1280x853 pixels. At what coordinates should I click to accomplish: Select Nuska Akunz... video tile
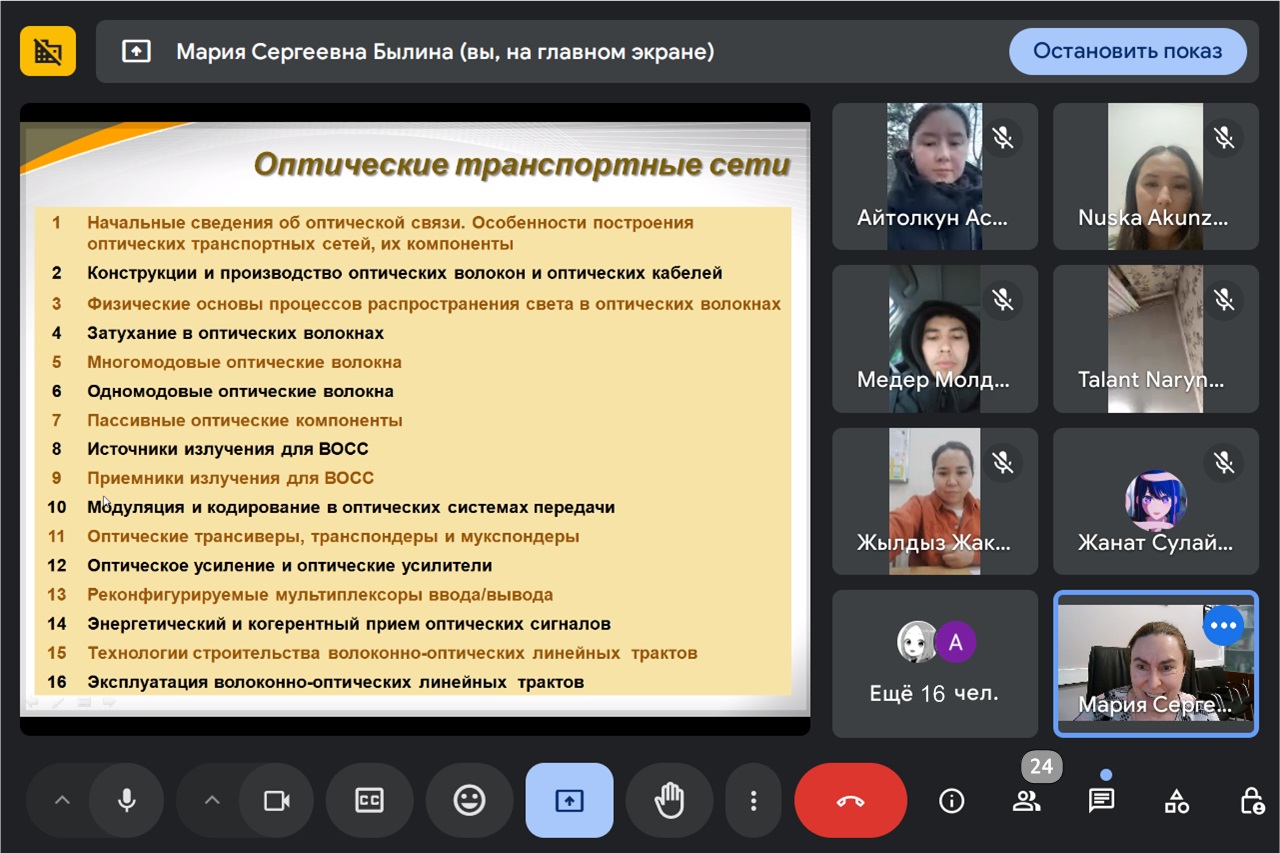point(1155,176)
